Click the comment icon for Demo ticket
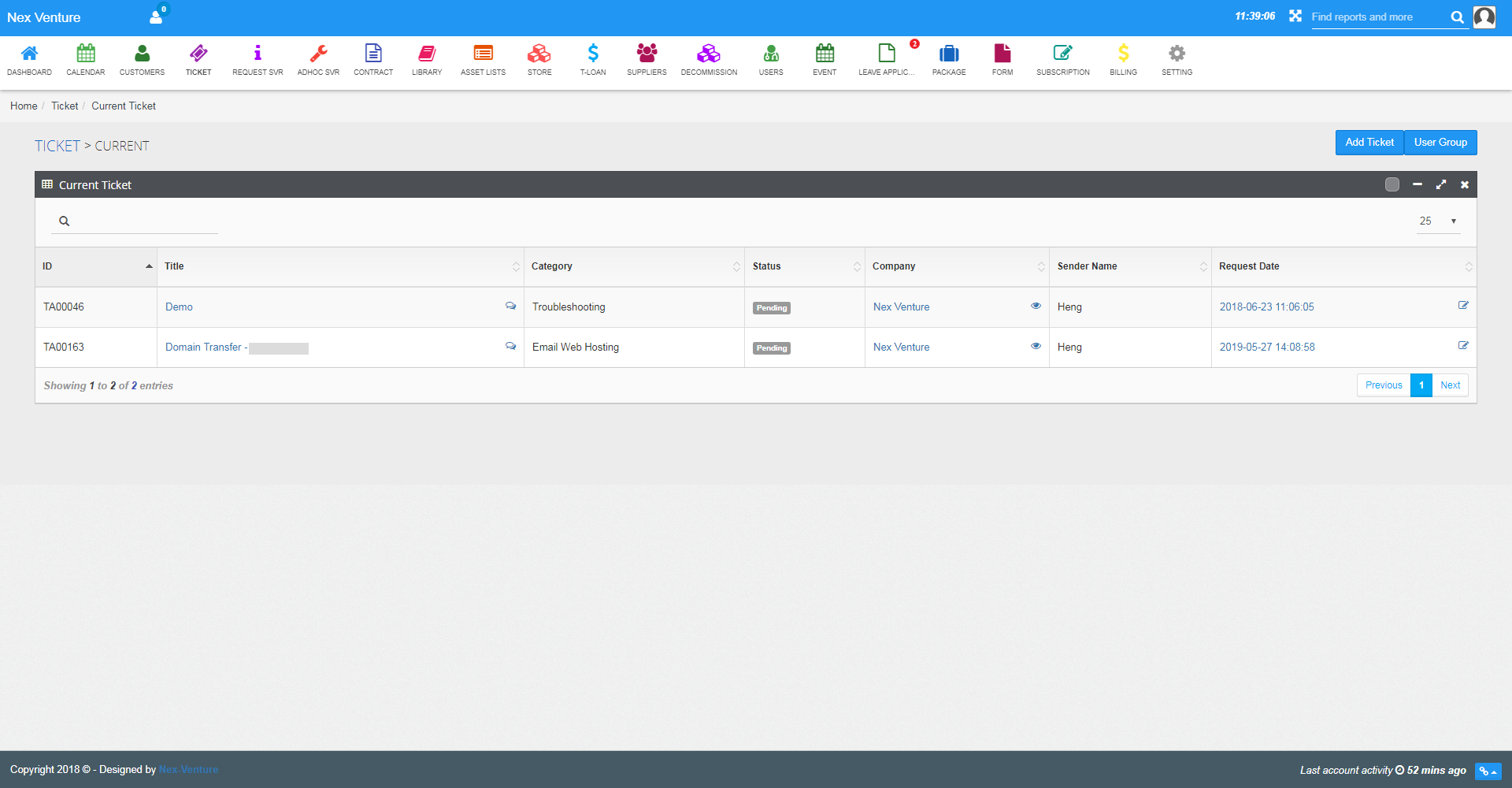 click(x=510, y=306)
